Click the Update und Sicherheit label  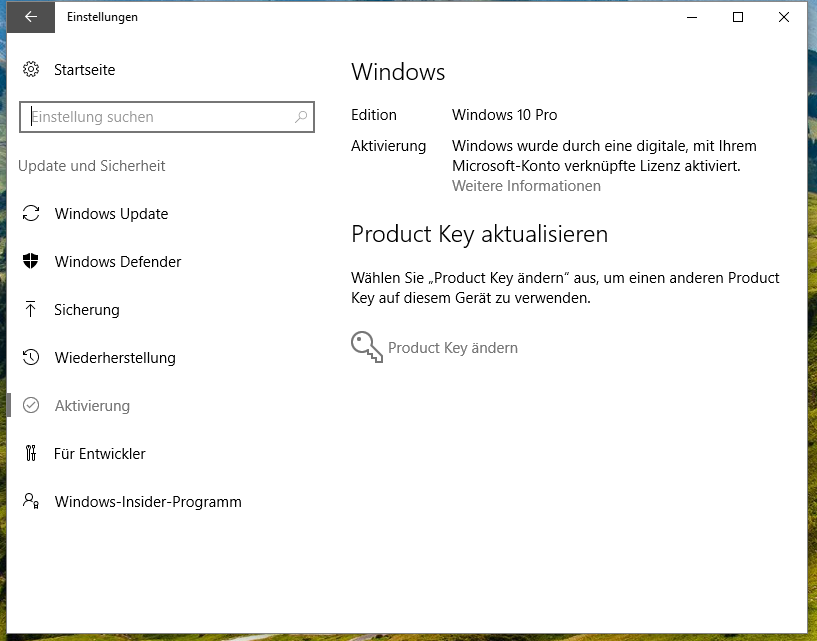click(92, 166)
